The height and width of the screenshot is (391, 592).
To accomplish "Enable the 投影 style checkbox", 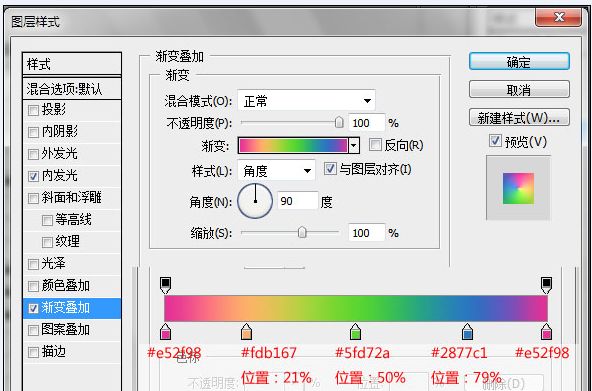I will point(33,110).
